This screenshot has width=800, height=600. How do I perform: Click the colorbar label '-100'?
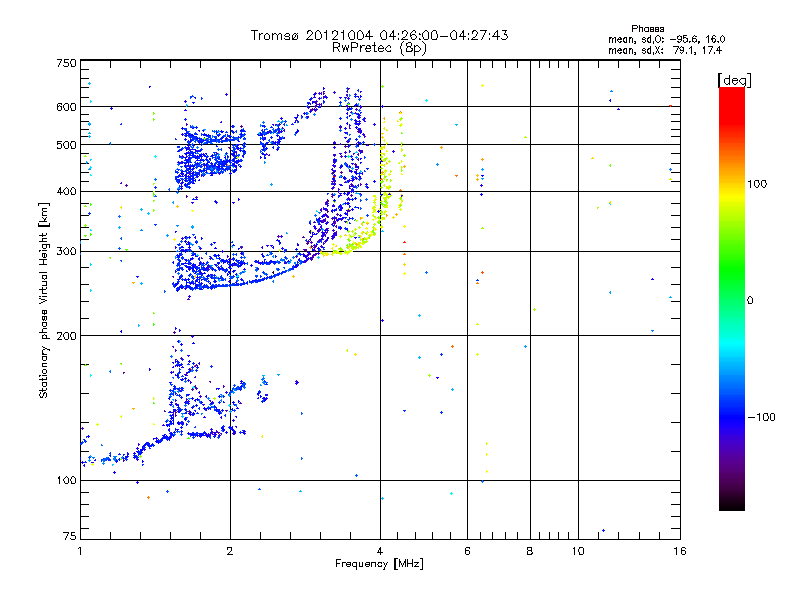(x=761, y=417)
